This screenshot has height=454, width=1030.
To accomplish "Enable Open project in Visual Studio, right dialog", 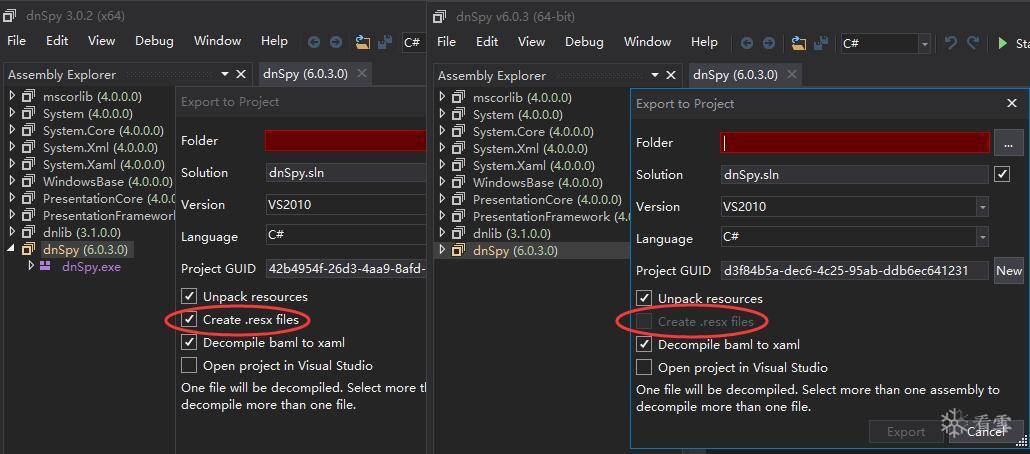I will (644, 367).
